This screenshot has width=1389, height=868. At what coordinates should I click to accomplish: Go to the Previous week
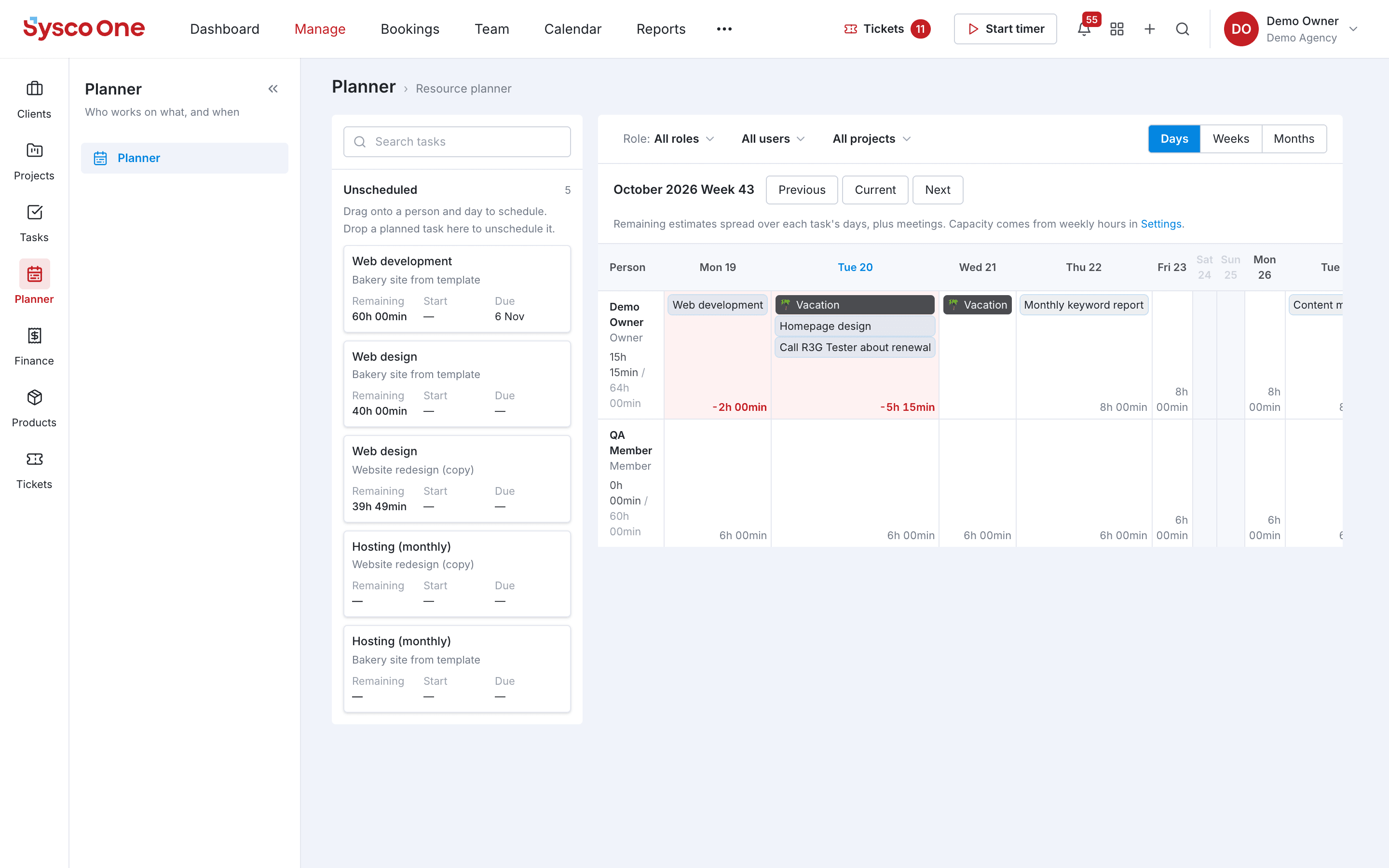point(802,190)
